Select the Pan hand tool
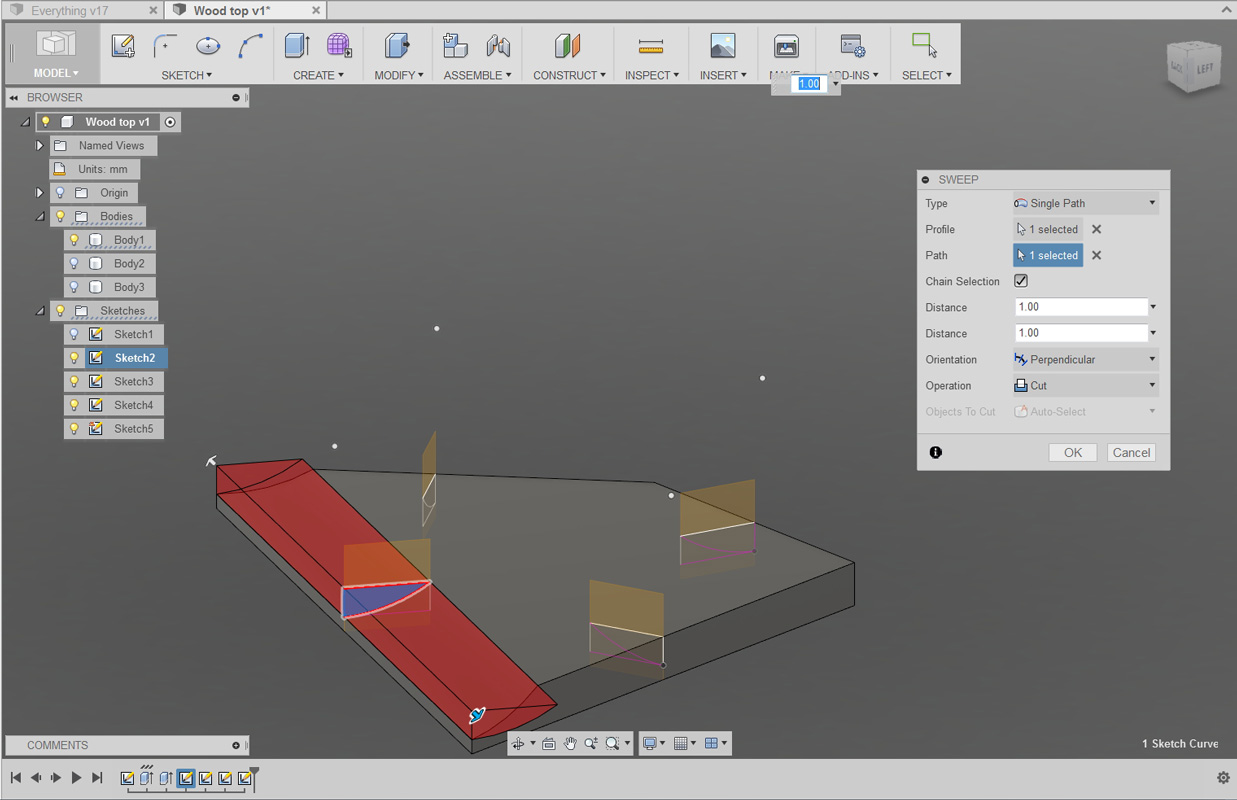This screenshot has height=800, width=1237. [570, 743]
